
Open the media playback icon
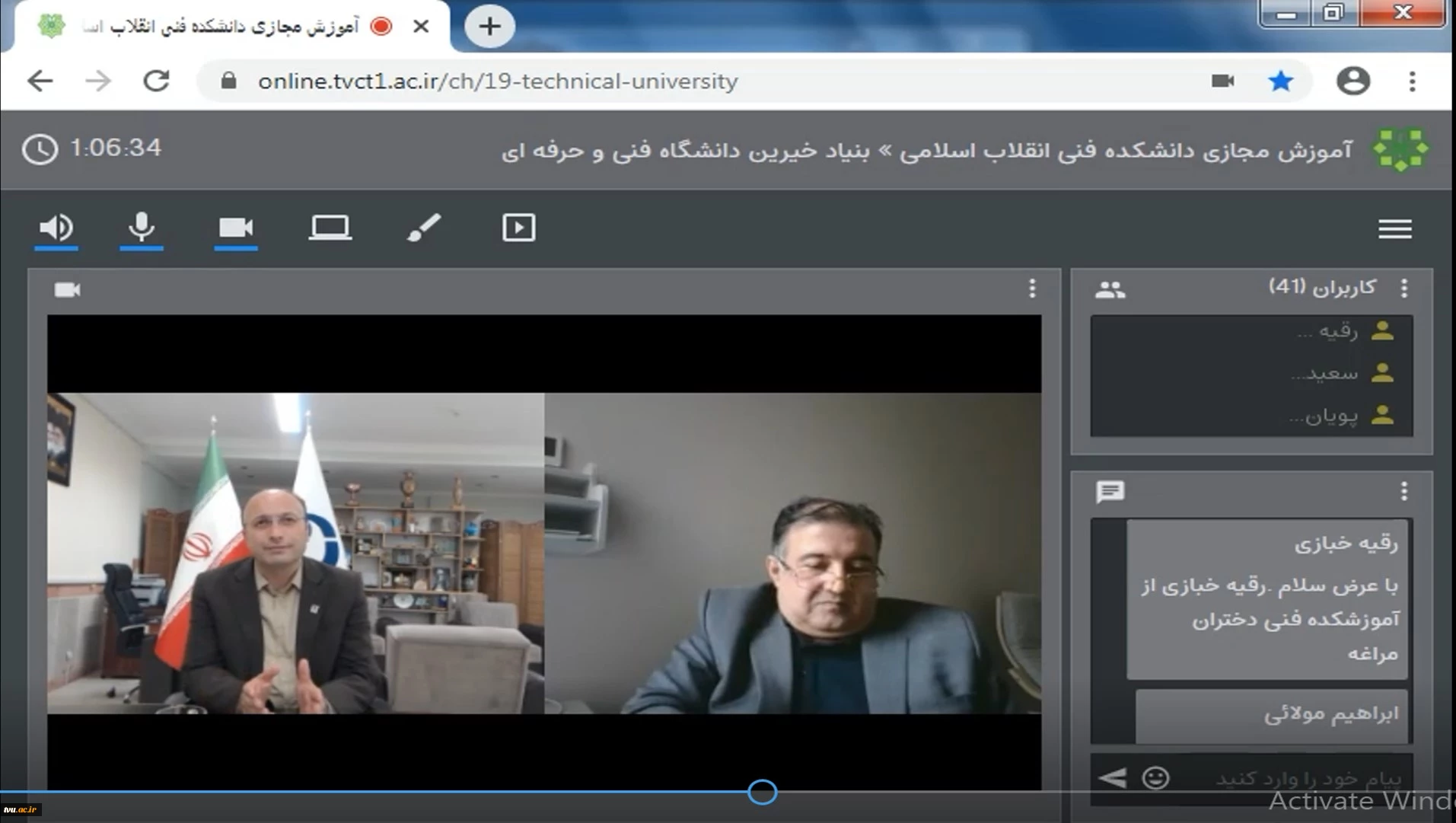(x=518, y=228)
